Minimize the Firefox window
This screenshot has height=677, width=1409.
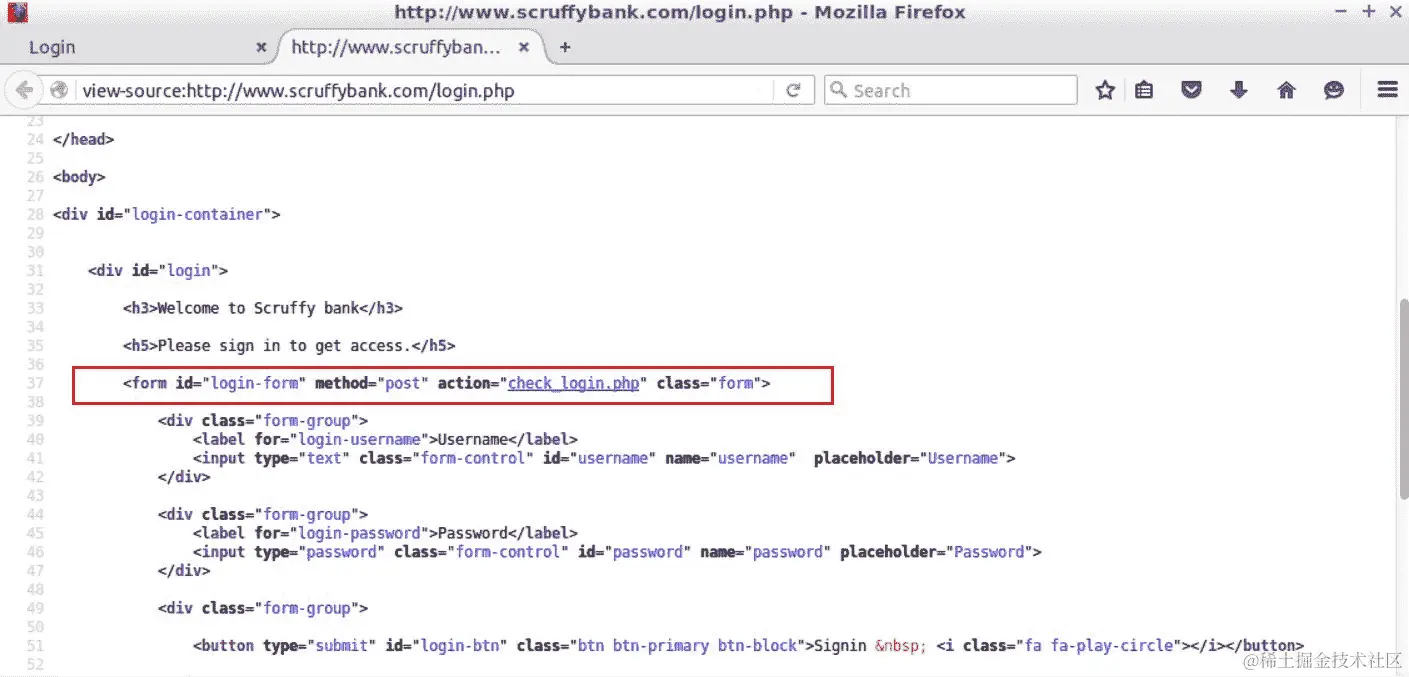1341,12
